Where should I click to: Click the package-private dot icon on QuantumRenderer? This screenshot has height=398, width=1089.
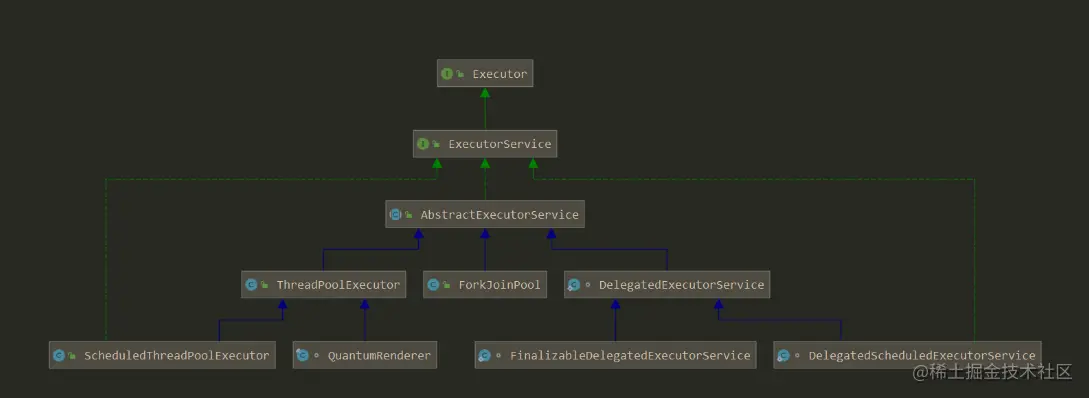click(x=316, y=355)
